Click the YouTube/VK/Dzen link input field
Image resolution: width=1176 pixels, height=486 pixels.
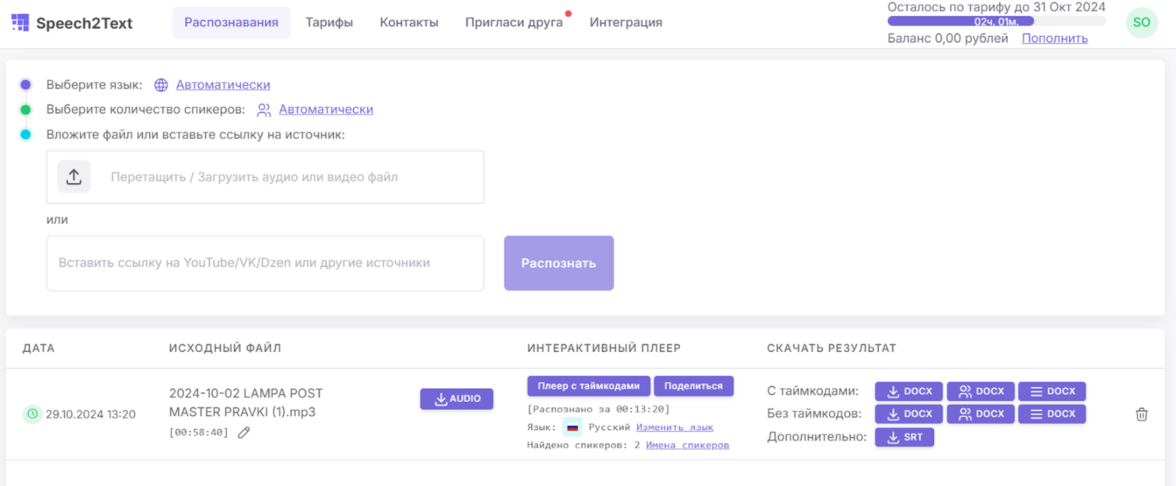coord(265,263)
